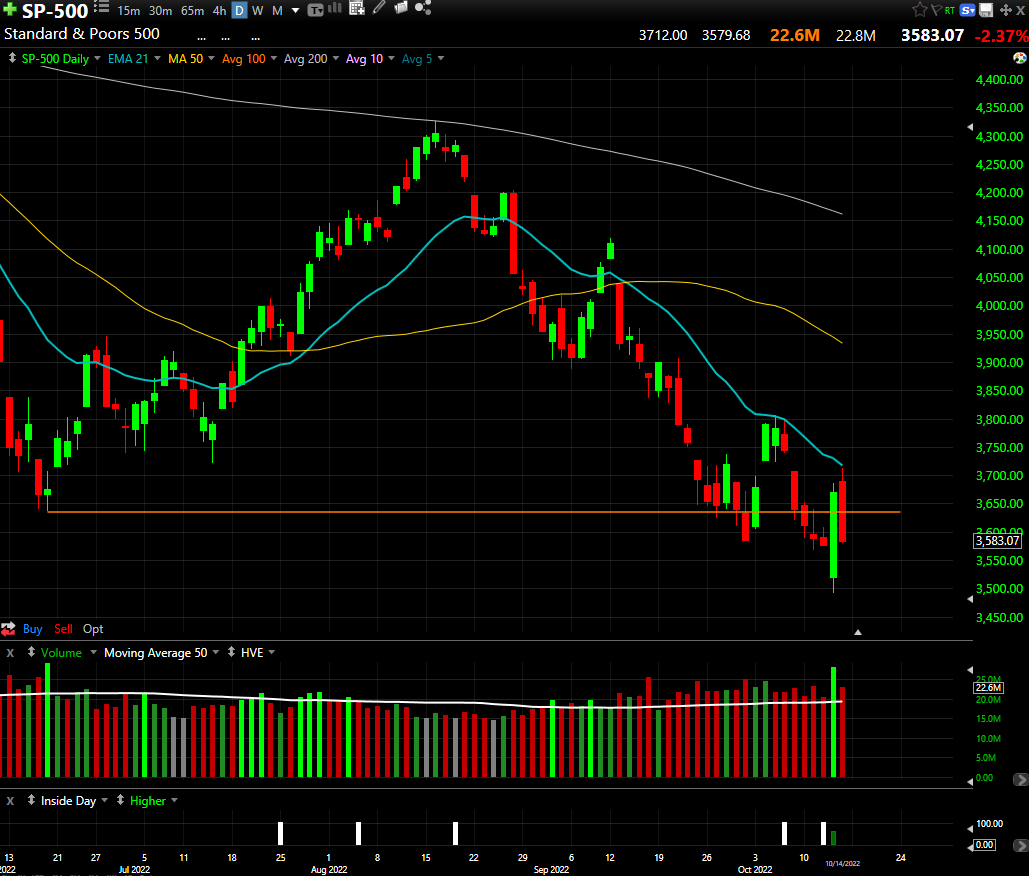
Task: Click the Buy button
Action: [x=32, y=629]
